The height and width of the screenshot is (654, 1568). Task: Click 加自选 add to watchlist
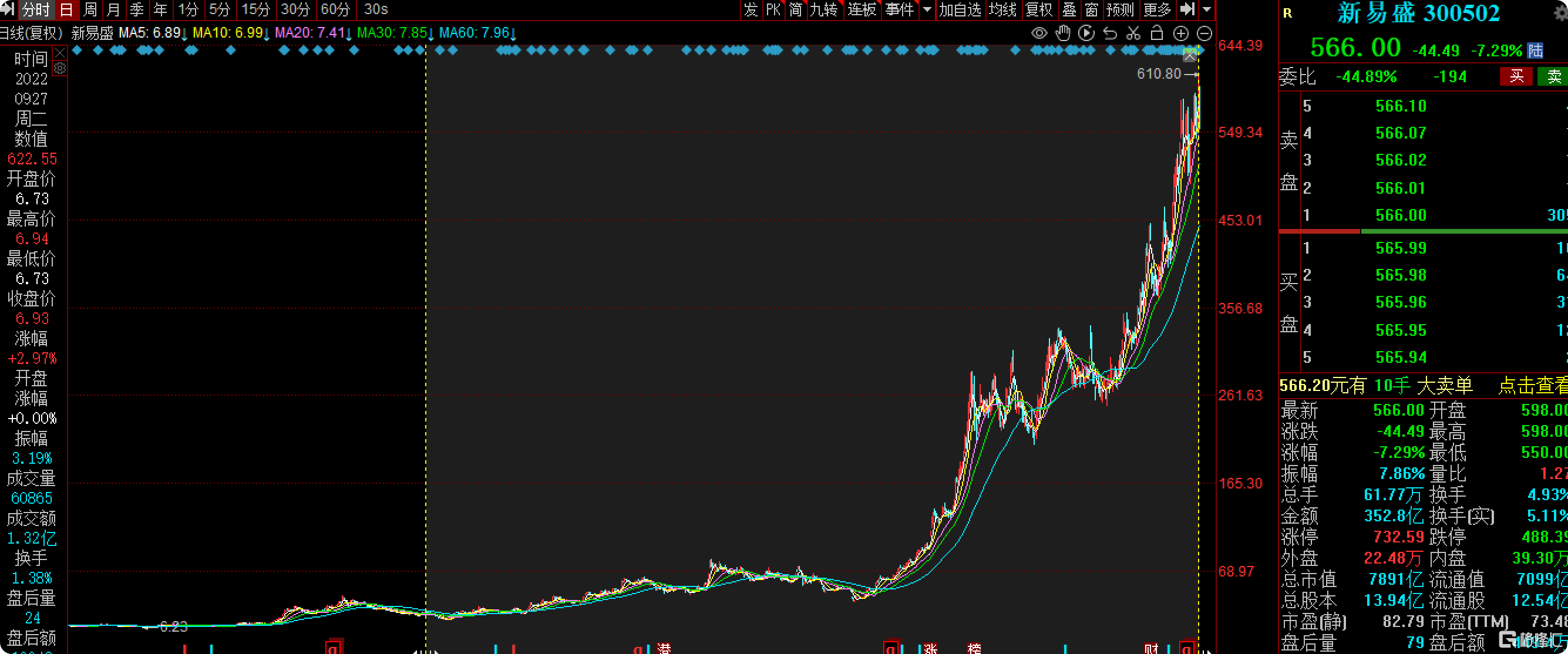pos(960,9)
